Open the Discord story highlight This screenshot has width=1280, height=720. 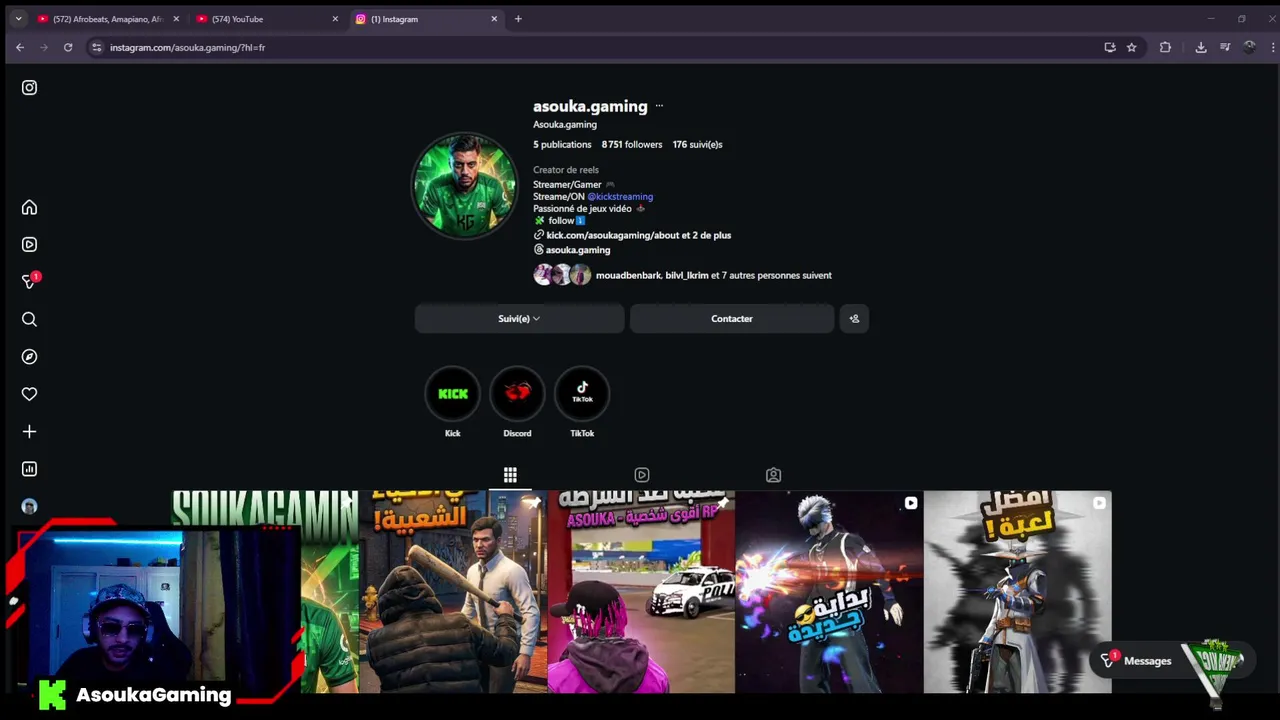click(517, 394)
